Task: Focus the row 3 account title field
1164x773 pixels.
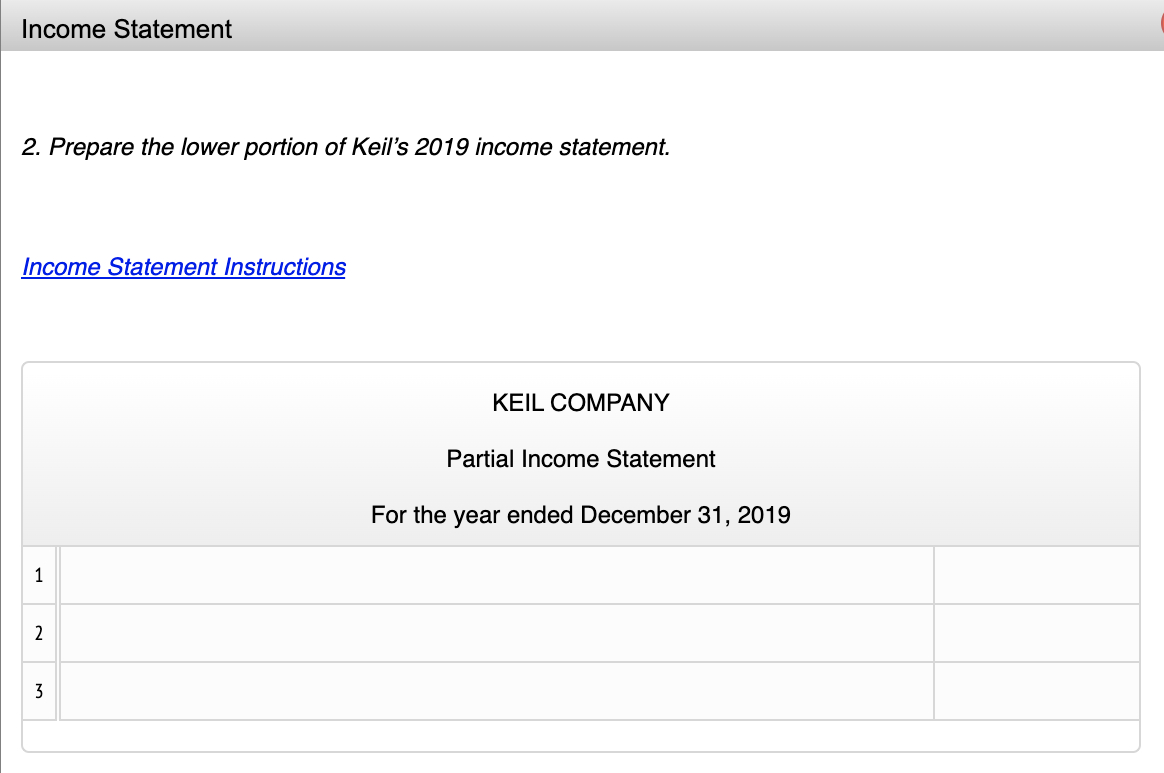Action: [x=497, y=690]
